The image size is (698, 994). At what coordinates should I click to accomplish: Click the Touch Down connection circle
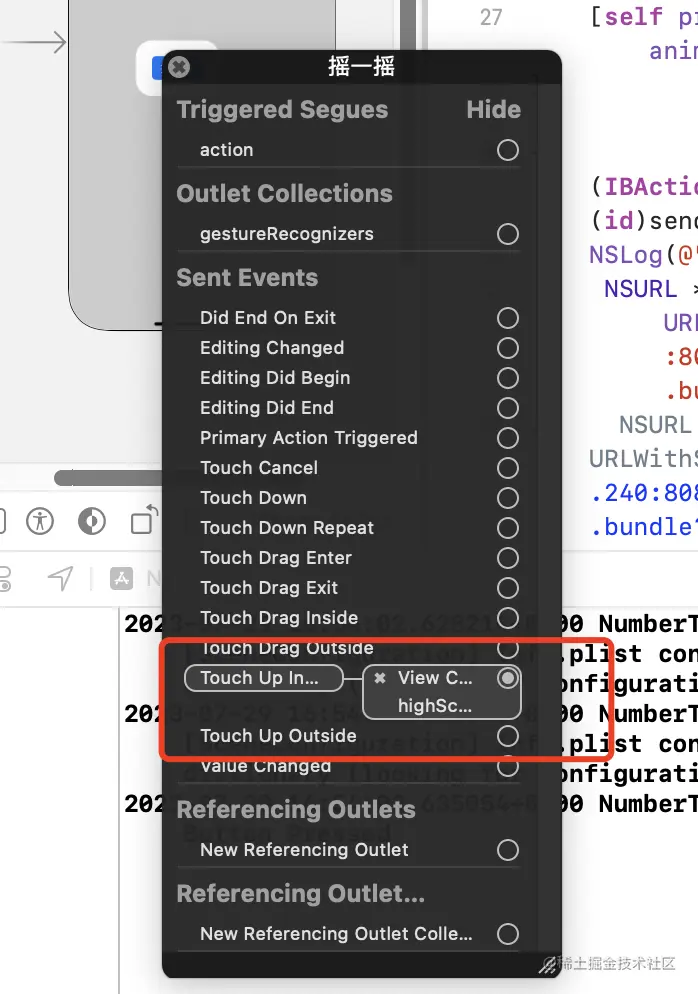pyautogui.click(x=508, y=498)
